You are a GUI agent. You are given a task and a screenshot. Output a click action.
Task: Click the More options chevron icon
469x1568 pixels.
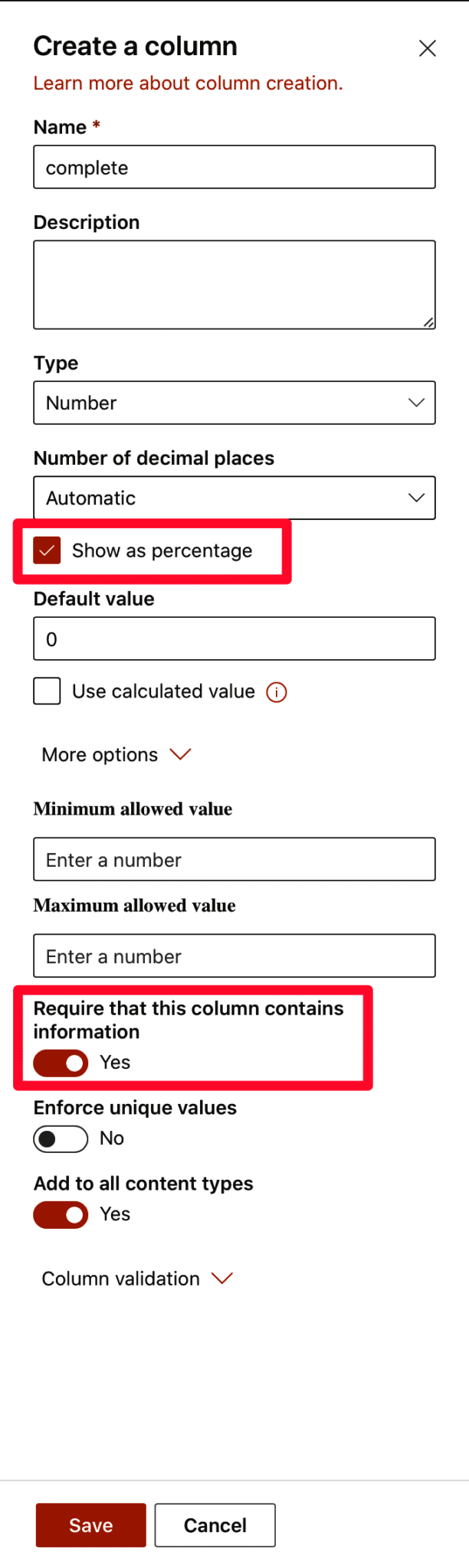coord(181,755)
